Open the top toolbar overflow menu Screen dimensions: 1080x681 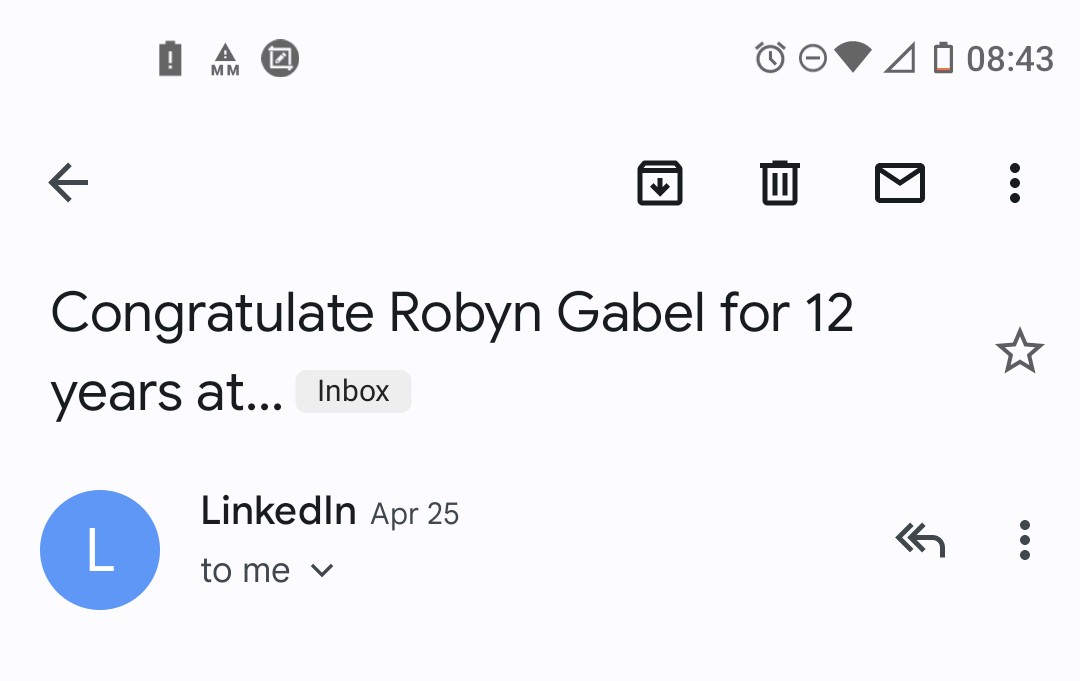1015,183
